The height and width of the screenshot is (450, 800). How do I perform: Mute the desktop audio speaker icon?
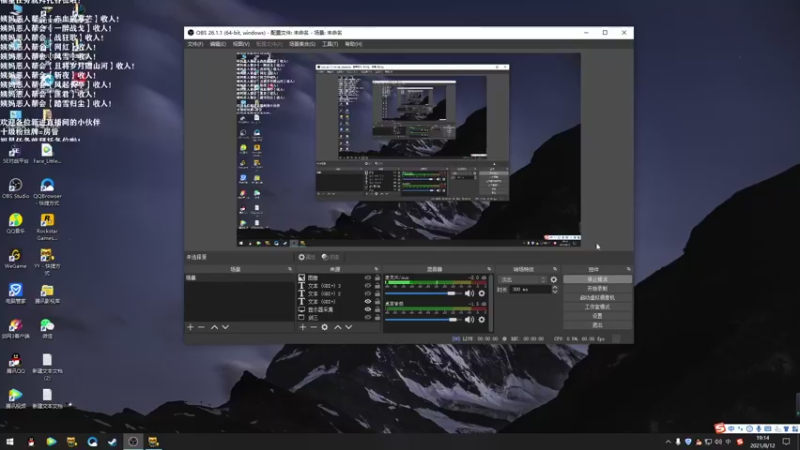point(469,320)
